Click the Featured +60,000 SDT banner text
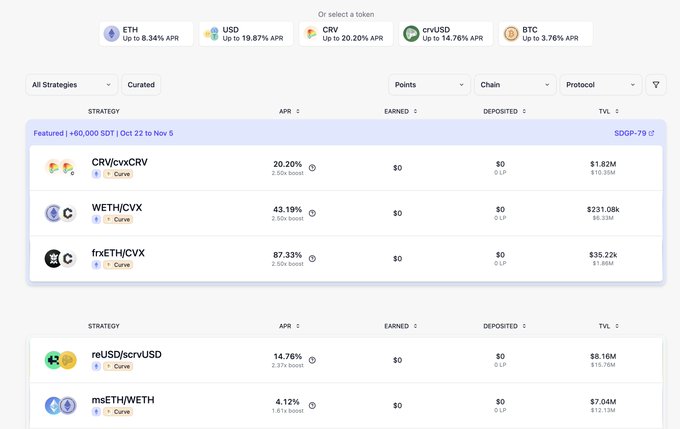The width and height of the screenshot is (680, 429). (x=103, y=133)
